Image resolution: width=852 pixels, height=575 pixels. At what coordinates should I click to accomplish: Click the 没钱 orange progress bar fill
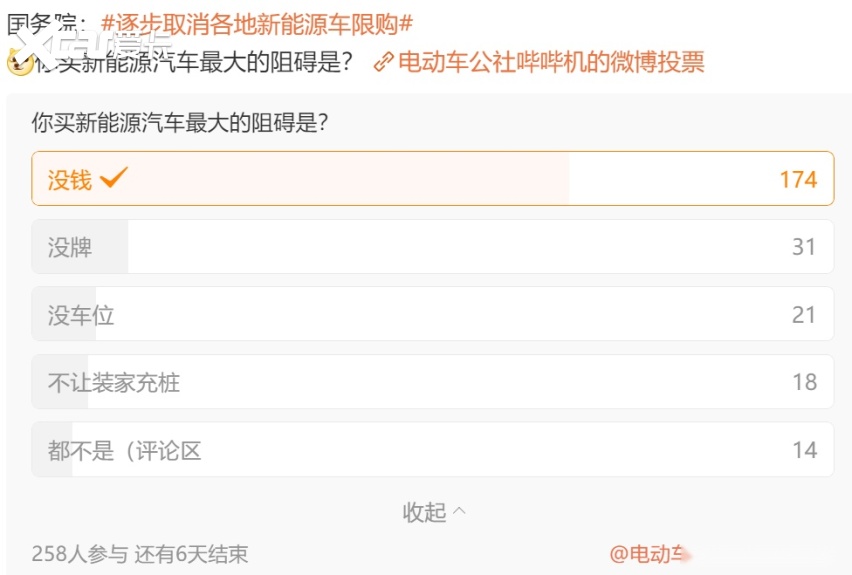pyautogui.click(x=300, y=178)
